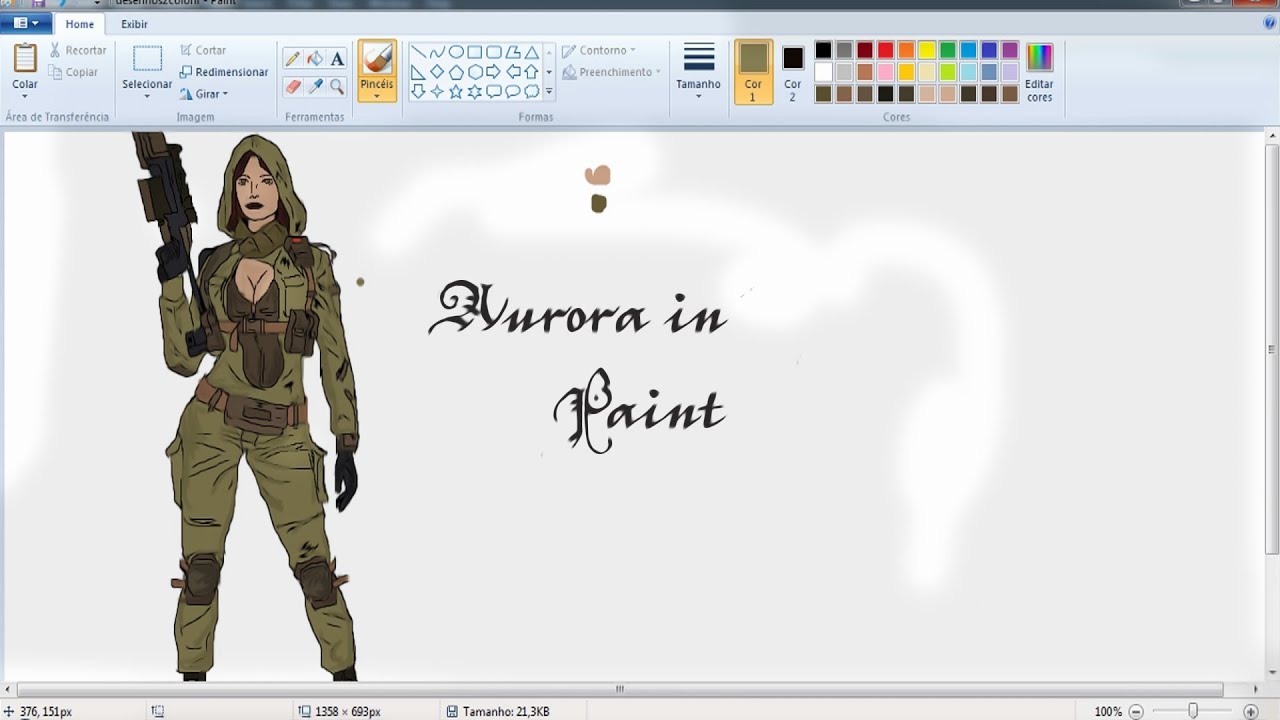The height and width of the screenshot is (720, 1280).
Task: Select the Text tool
Action: pyautogui.click(x=337, y=58)
